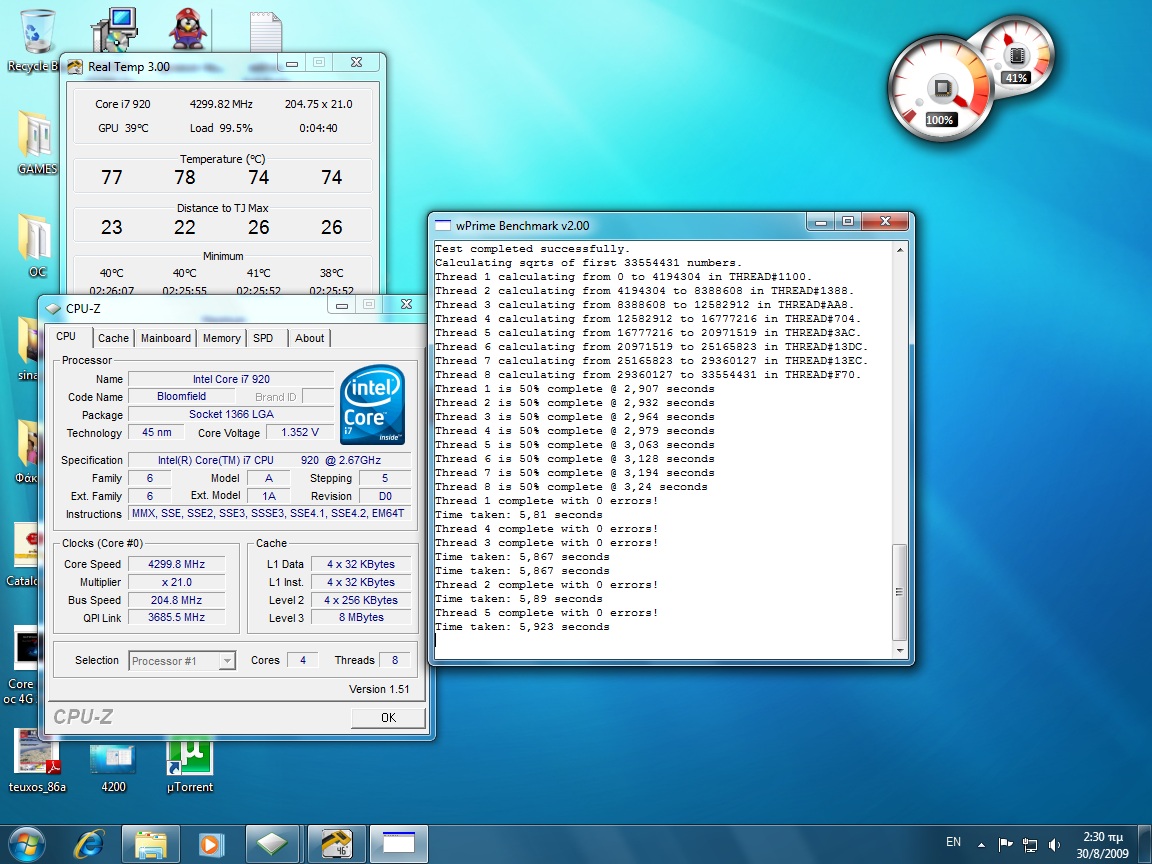Image resolution: width=1152 pixels, height=864 pixels.
Task: Select the SPD tab
Action: (x=263, y=338)
